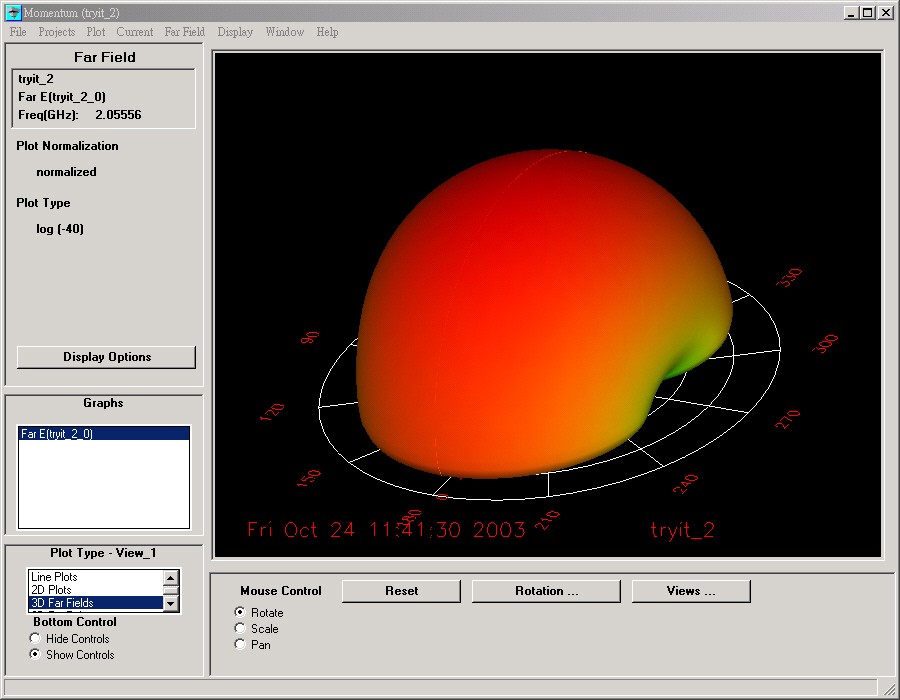Click the Plot Type list scrollbar thumb
The image size is (900, 700).
click(171, 590)
